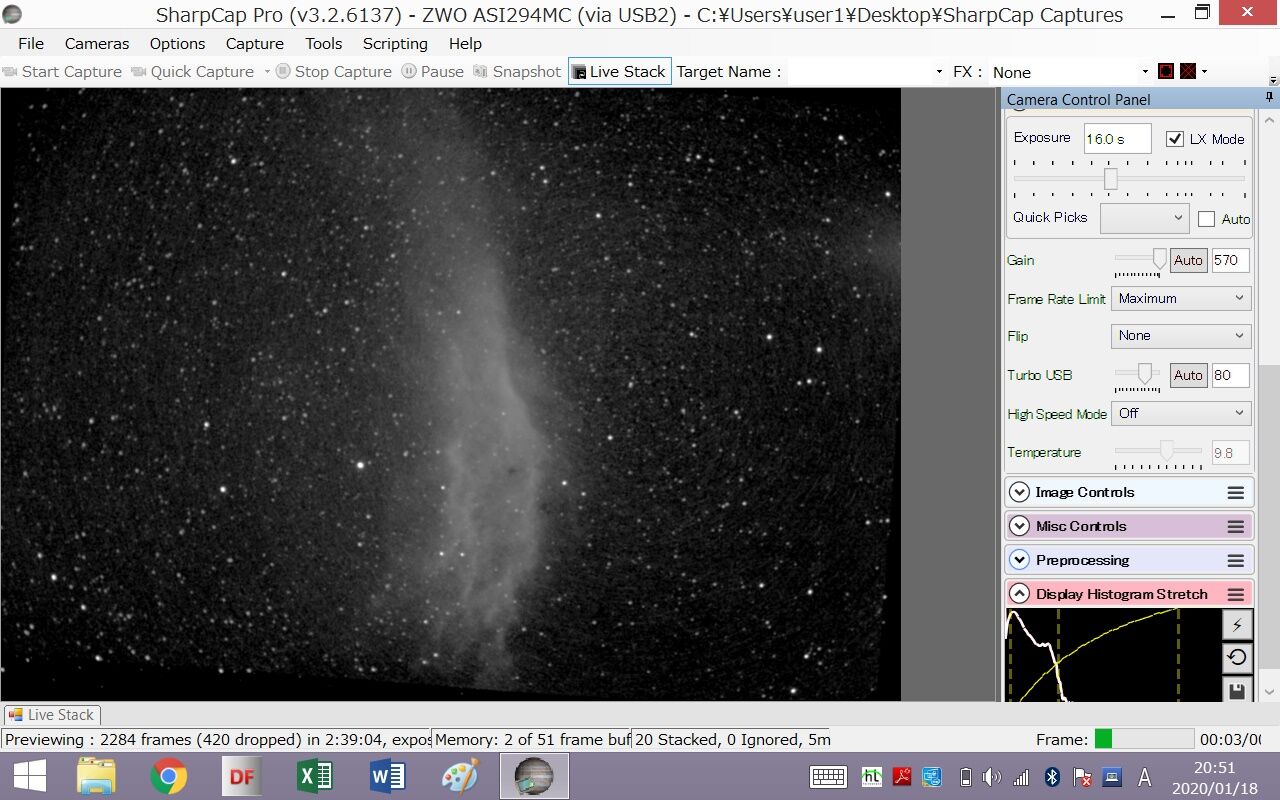Open Word from the taskbar
The image size is (1280, 800).
click(x=387, y=776)
